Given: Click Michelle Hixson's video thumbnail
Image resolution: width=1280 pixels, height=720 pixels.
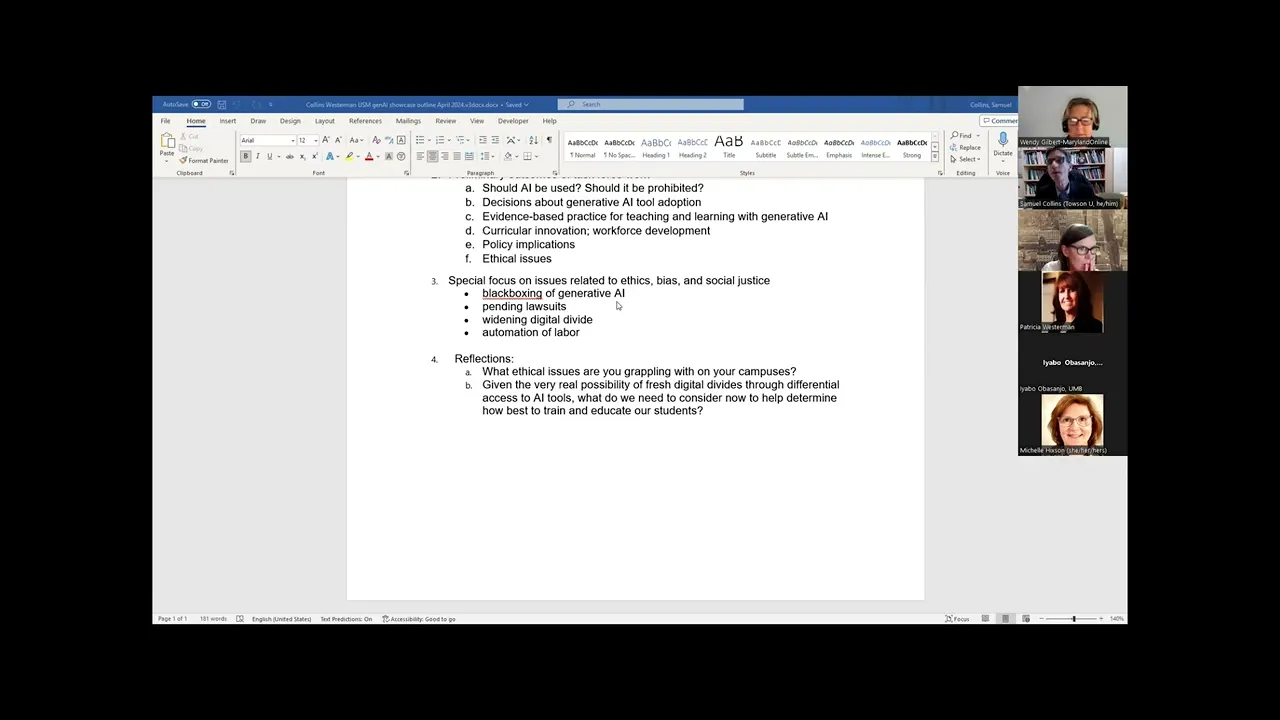Looking at the screenshot, I should [1072, 424].
